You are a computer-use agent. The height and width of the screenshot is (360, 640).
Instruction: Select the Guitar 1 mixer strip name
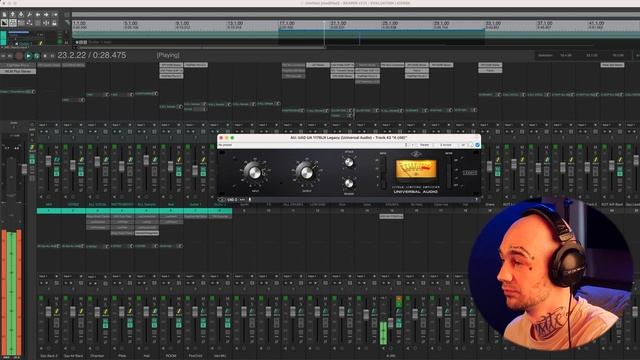click(x=195, y=204)
